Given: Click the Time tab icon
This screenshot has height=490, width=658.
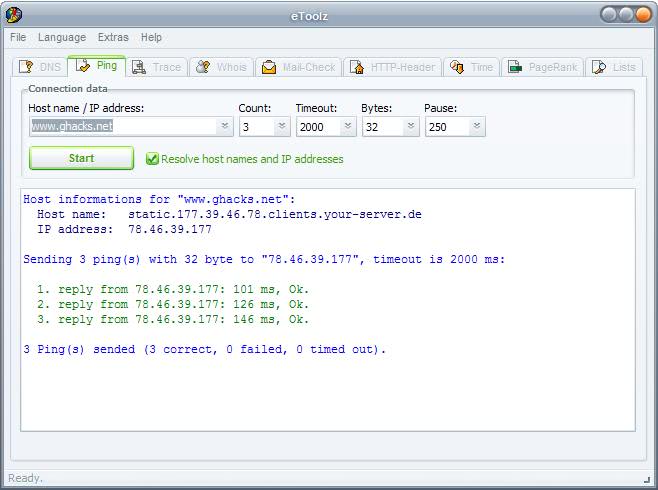Looking at the screenshot, I should [x=457, y=67].
